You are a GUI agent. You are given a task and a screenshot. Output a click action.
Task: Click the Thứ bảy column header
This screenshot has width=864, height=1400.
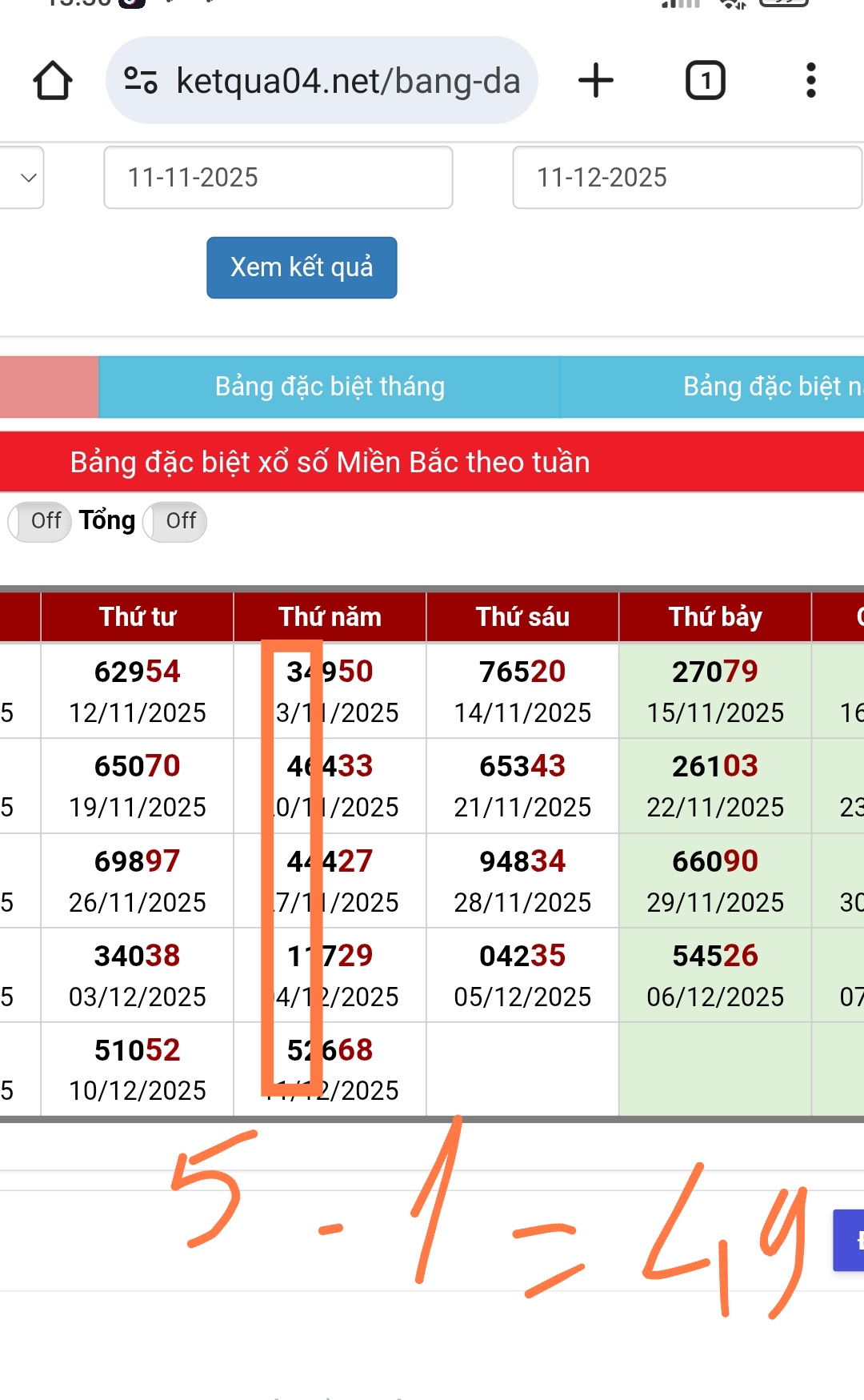point(715,617)
